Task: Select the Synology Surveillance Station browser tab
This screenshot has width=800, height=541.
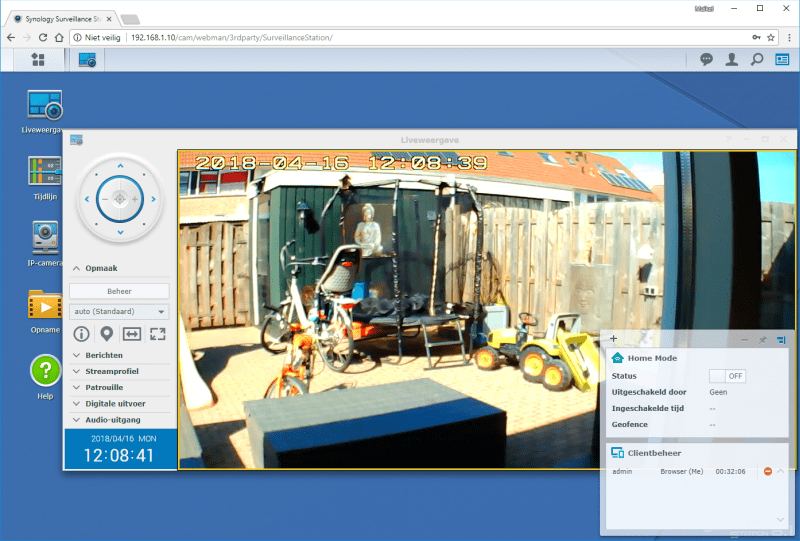Action: click(62, 19)
